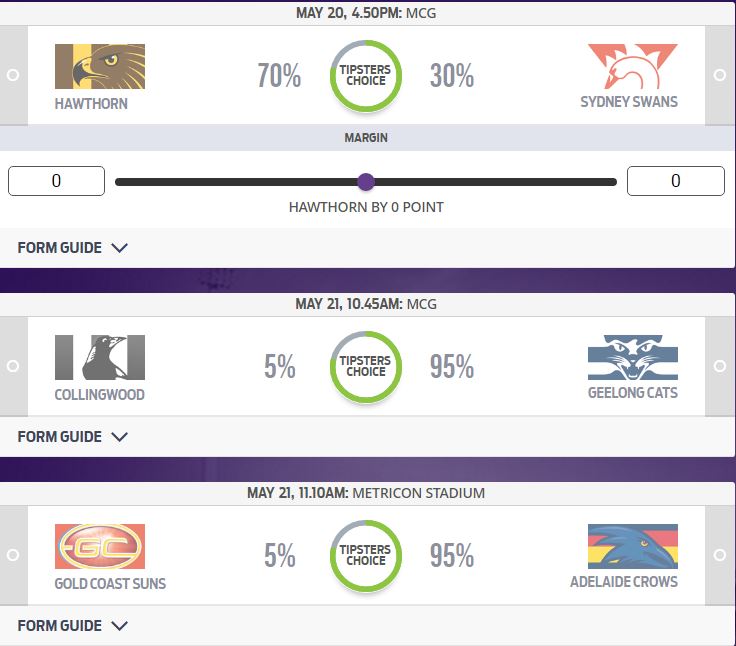The image size is (736, 646).
Task: Click the Hawthorn hawk team logo
Action: click(x=100, y=67)
